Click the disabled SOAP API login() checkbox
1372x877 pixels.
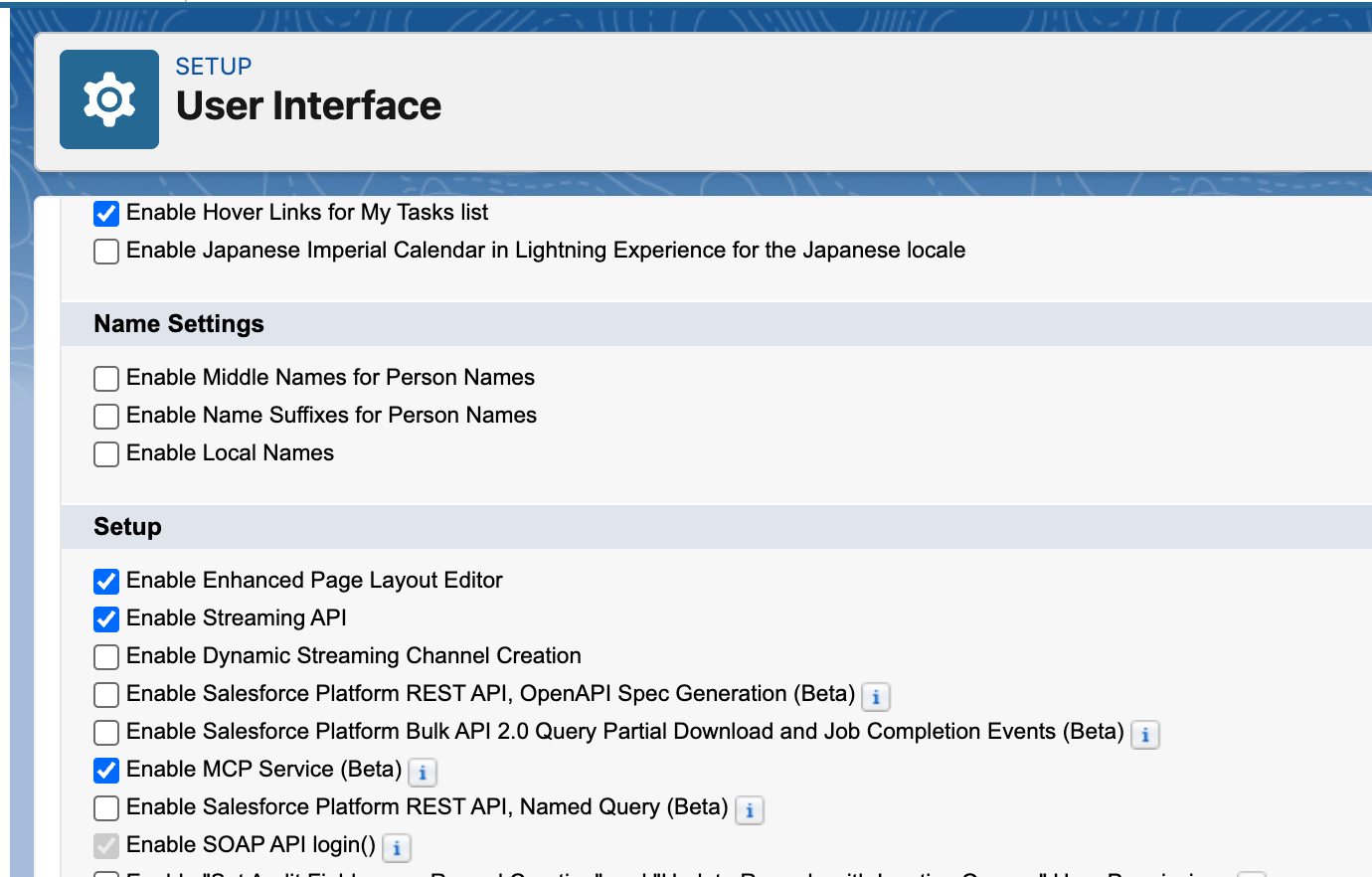click(105, 845)
